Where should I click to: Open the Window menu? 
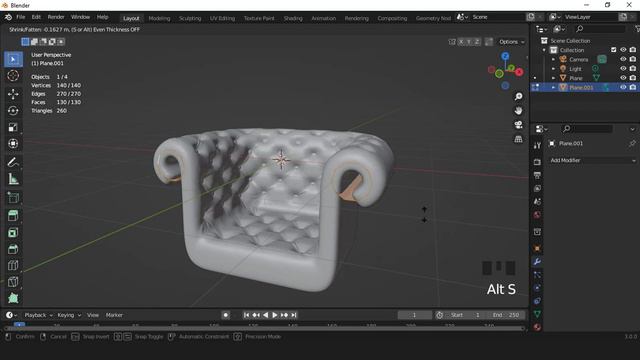[x=80, y=17]
